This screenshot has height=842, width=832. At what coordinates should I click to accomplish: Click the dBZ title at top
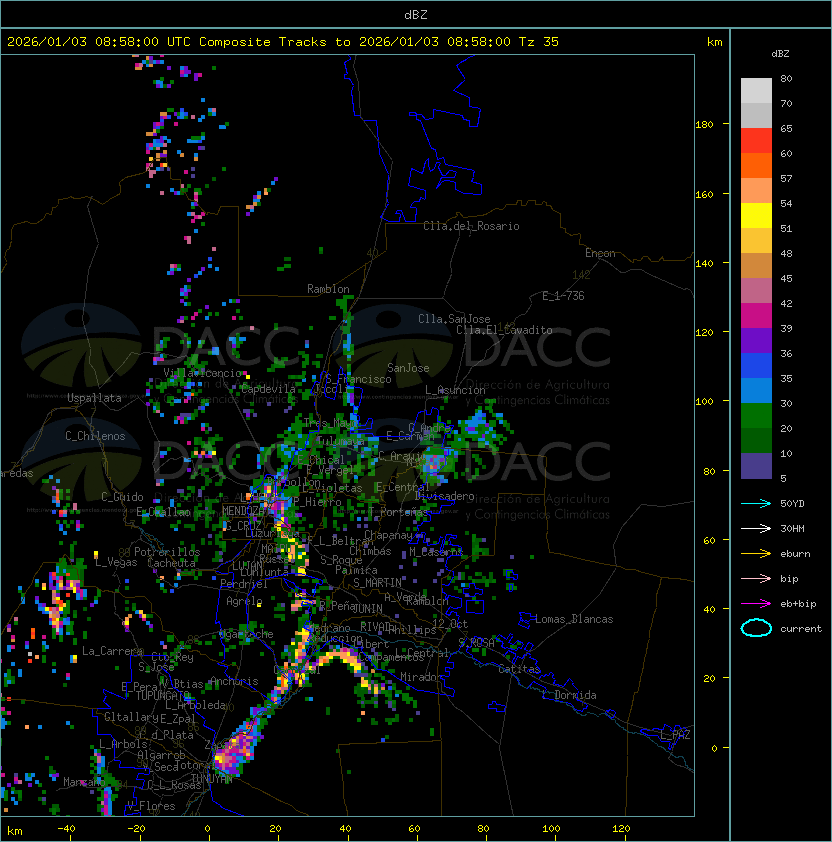pyautogui.click(x=416, y=14)
